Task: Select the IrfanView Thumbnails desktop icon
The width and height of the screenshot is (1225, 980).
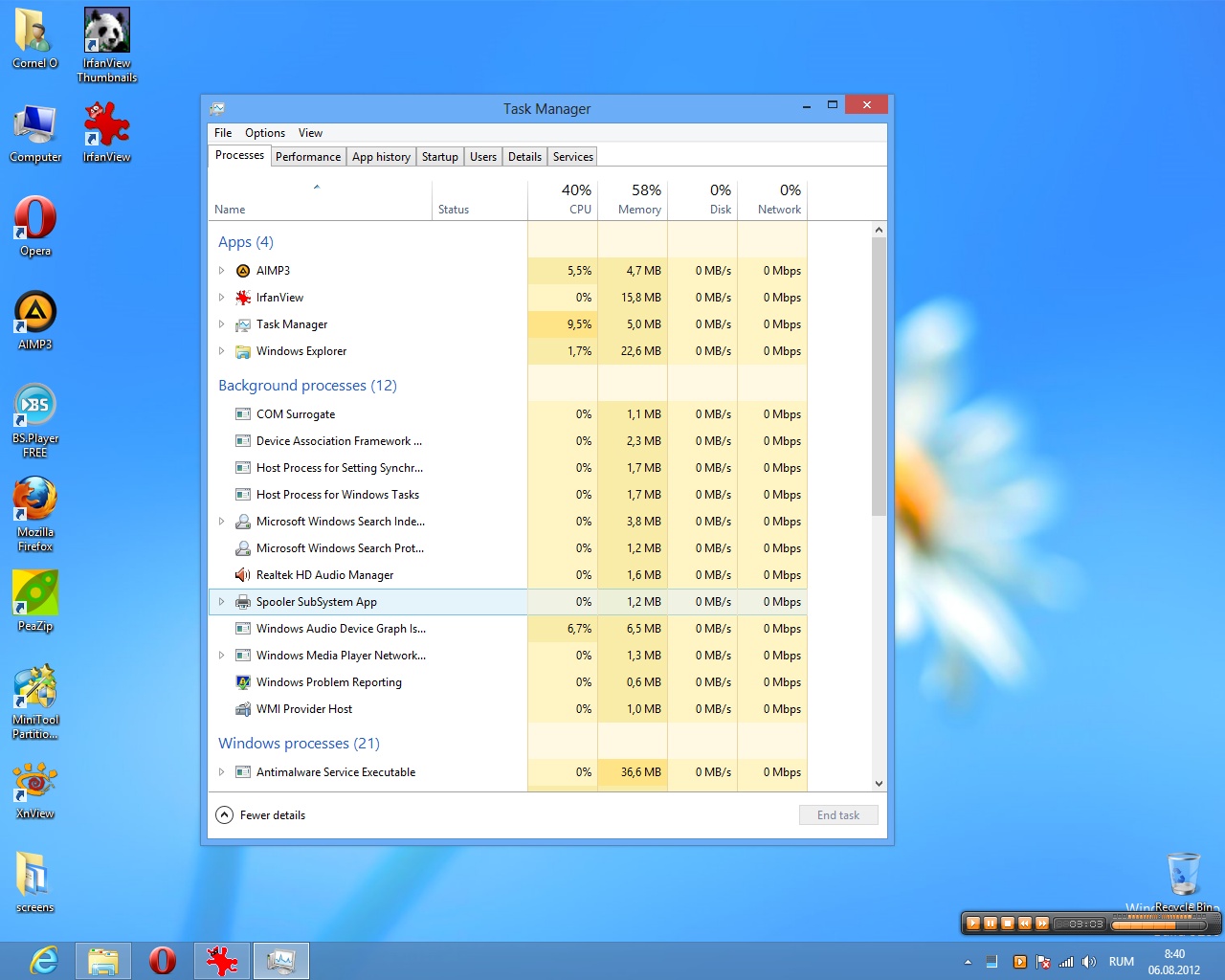Action: coord(107,45)
